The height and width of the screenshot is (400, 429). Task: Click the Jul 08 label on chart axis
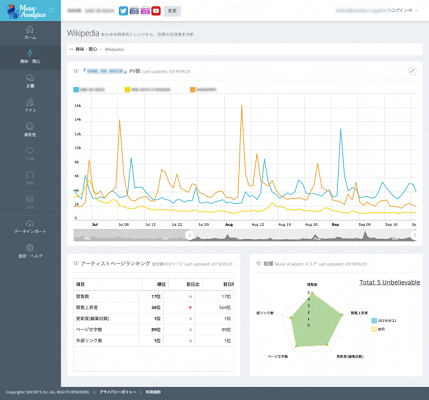123,225
